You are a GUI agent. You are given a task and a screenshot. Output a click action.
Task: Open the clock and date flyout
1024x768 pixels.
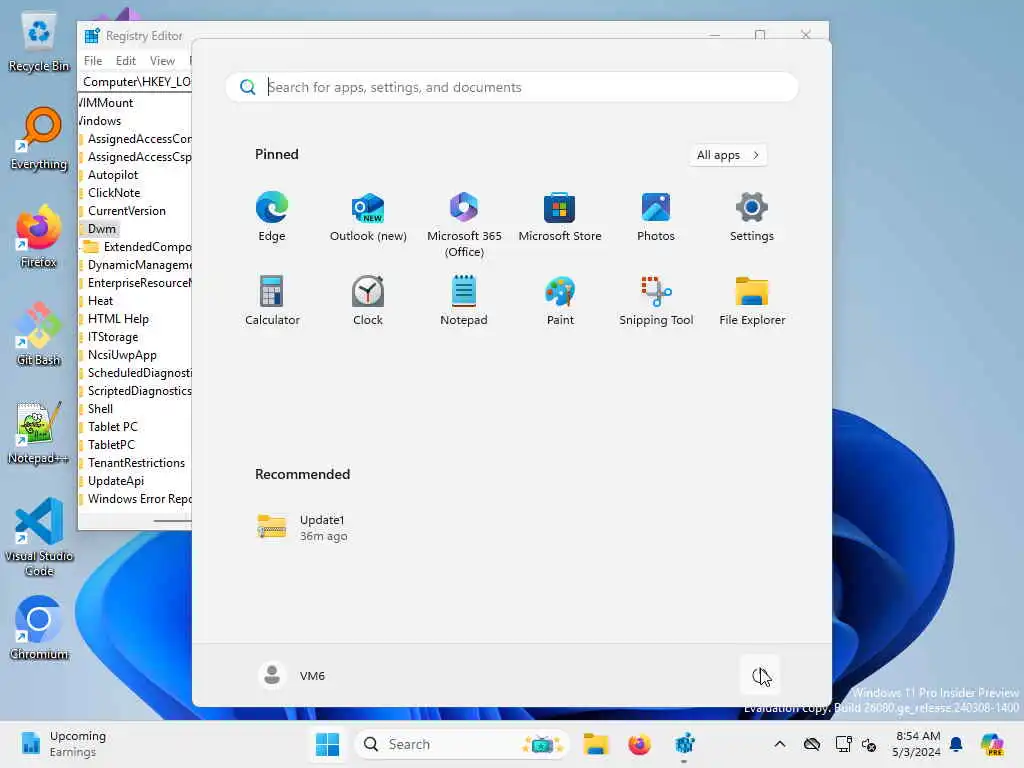tap(917, 744)
